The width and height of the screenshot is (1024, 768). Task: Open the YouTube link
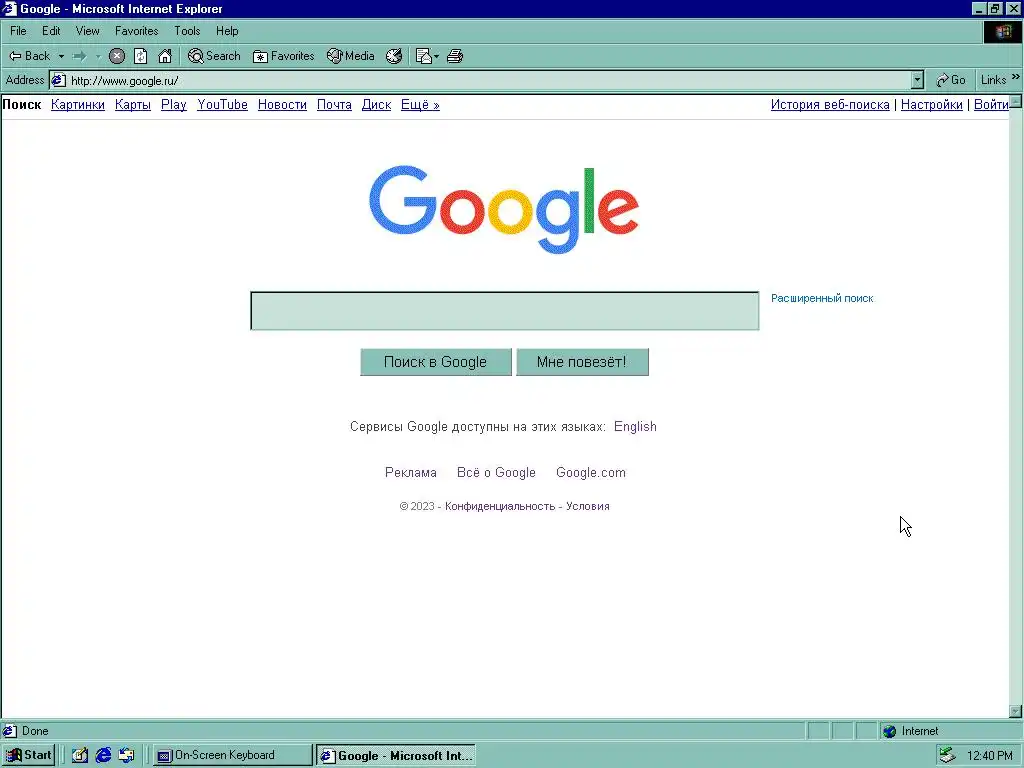tap(223, 104)
